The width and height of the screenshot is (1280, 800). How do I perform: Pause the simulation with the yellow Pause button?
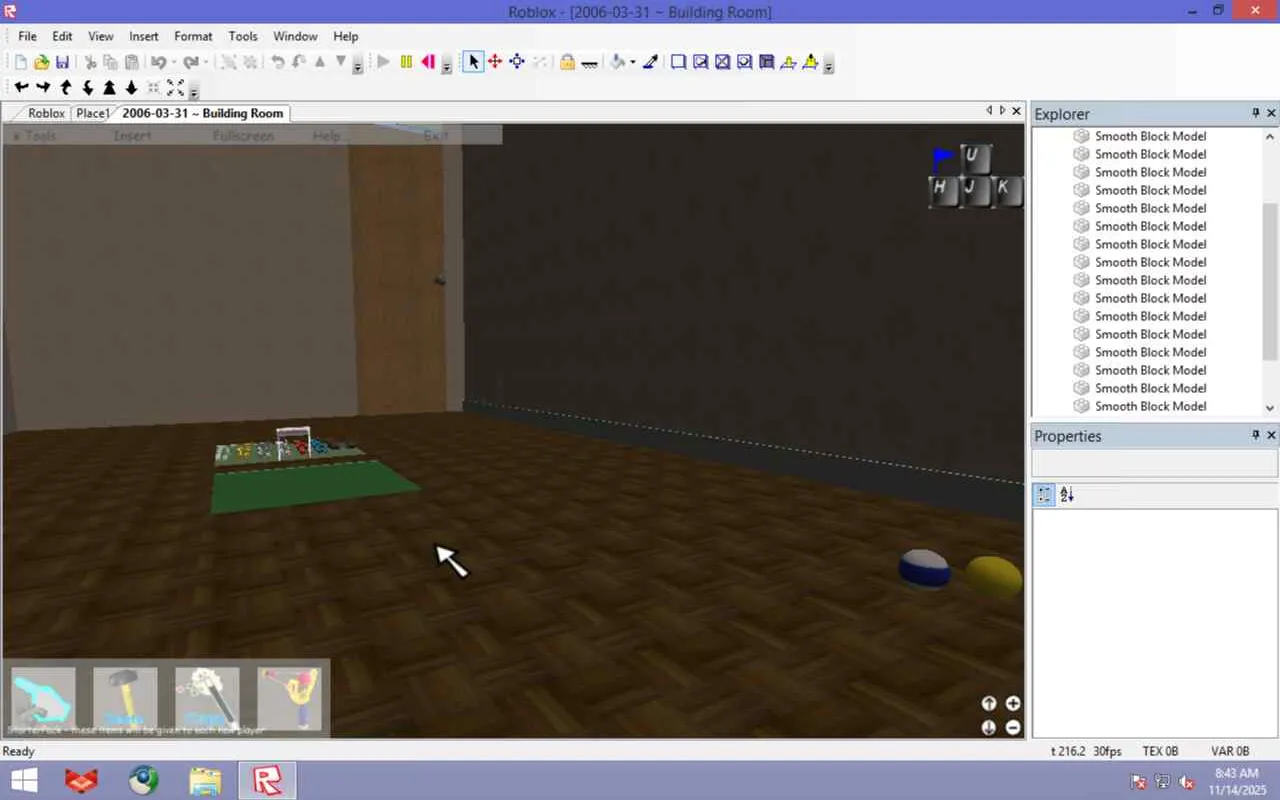(406, 62)
